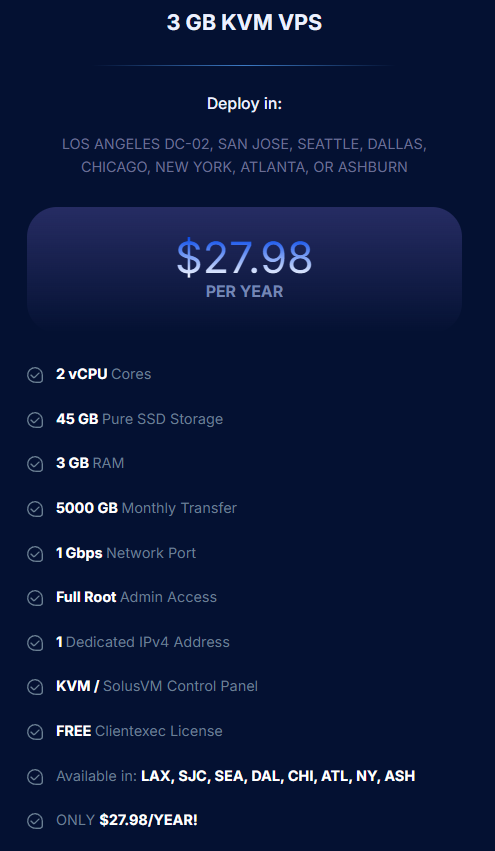Click the $27.98/YEAR! bold text
Screen dimensions: 495x851
[148, 820]
